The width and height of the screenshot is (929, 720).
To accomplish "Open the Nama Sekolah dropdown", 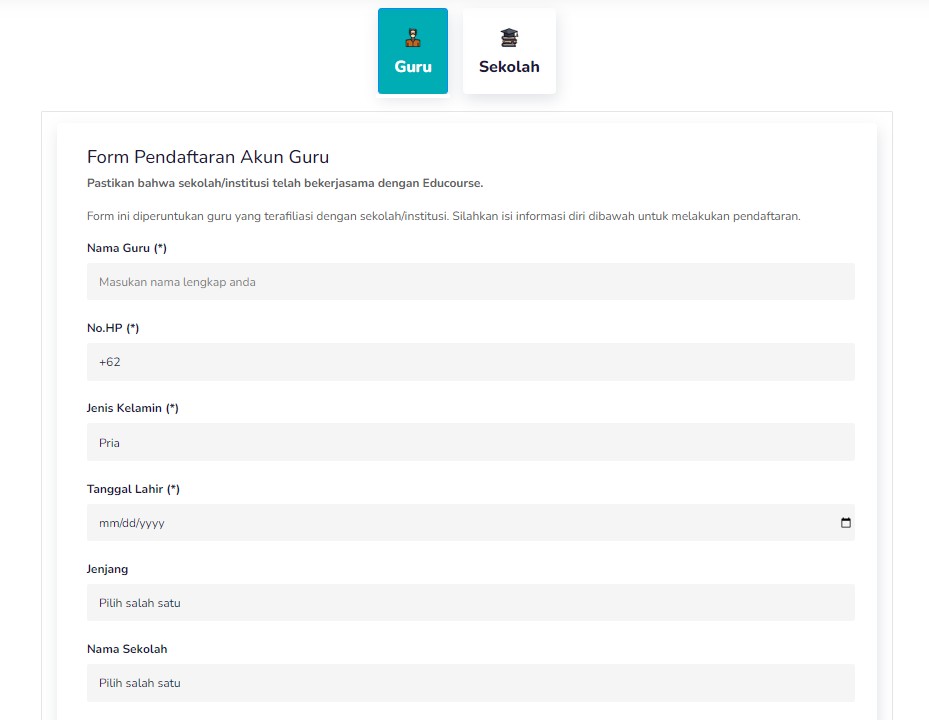I will tap(470, 683).
